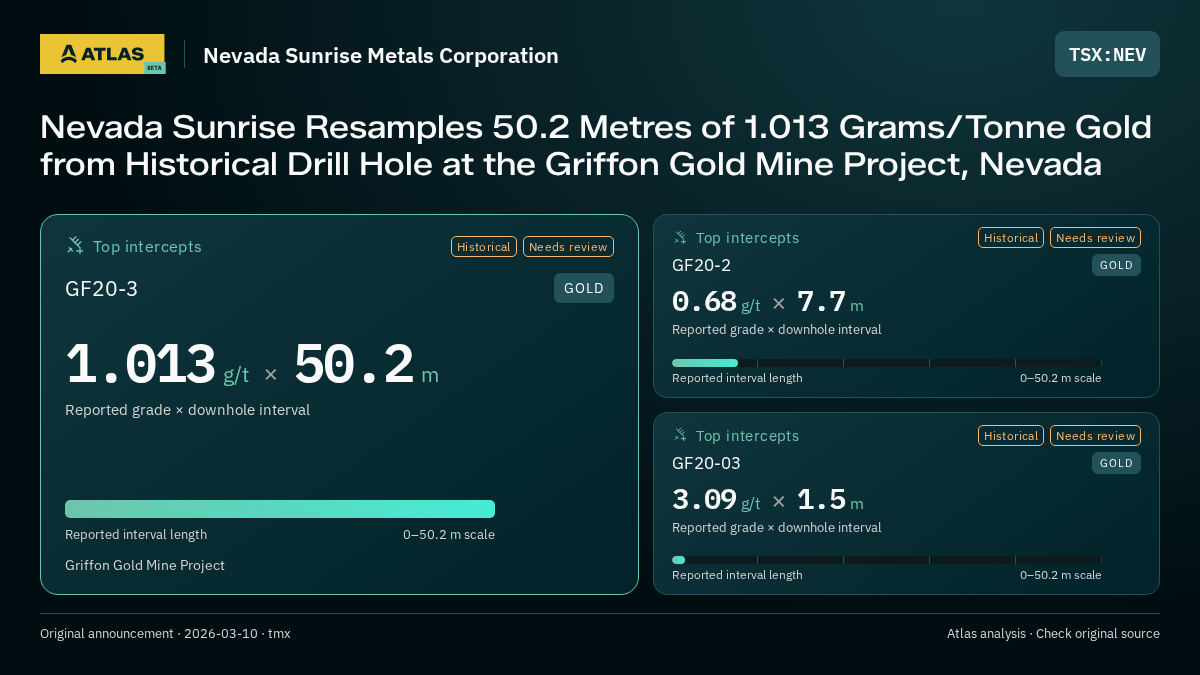Image resolution: width=1200 pixels, height=675 pixels.
Task: Click 0–50.2 m scale label under GF20-3 bar
Action: pos(449,535)
